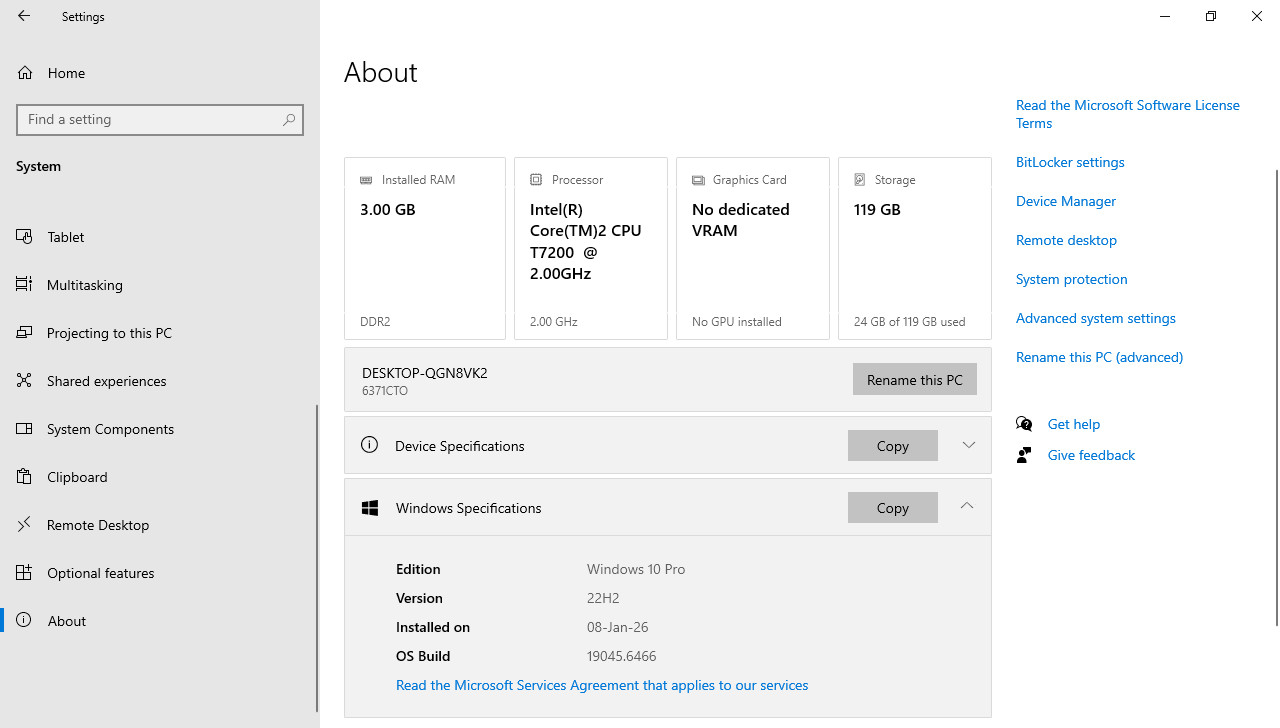This screenshot has height=728, width=1280.
Task: Click the Graphics Card icon
Action: 698,180
